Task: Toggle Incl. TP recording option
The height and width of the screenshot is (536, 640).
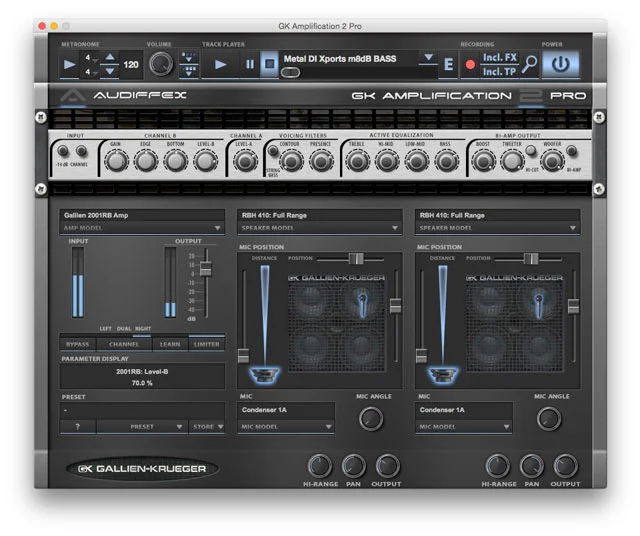Action: click(500, 72)
